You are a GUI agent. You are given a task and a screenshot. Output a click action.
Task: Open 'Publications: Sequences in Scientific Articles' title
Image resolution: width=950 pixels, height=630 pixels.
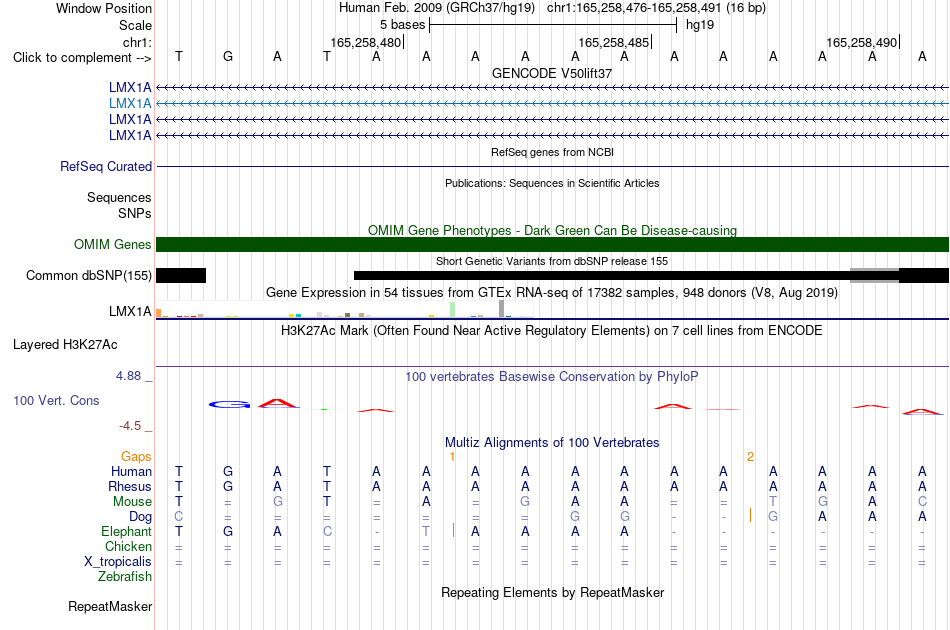552,183
